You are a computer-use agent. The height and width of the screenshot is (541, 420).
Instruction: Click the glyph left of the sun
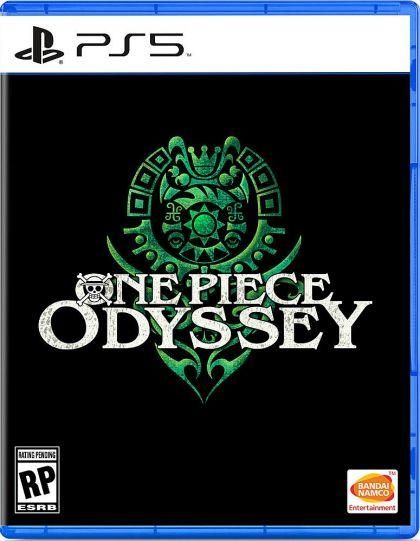click(173, 213)
